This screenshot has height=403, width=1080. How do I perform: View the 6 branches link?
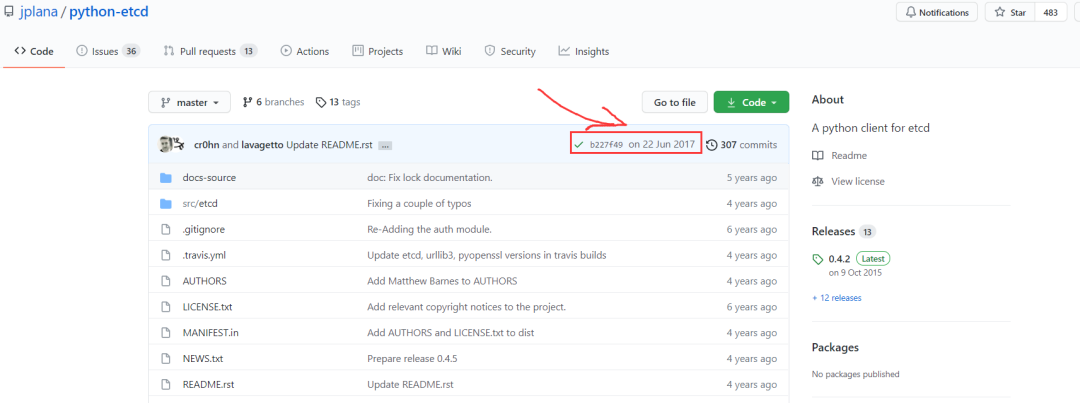pyautogui.click(x=273, y=102)
